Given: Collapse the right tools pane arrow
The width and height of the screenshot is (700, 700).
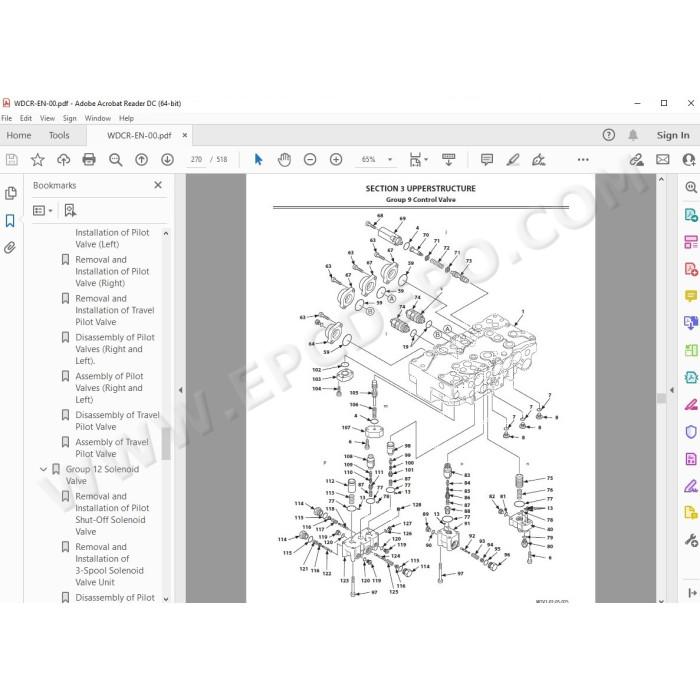Looking at the screenshot, I should click(672, 390).
